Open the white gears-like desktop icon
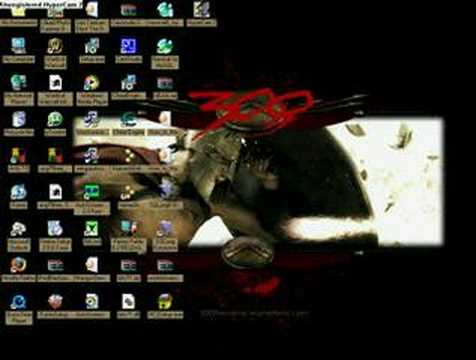Screen dimensions: 476x360 pos(18,229)
